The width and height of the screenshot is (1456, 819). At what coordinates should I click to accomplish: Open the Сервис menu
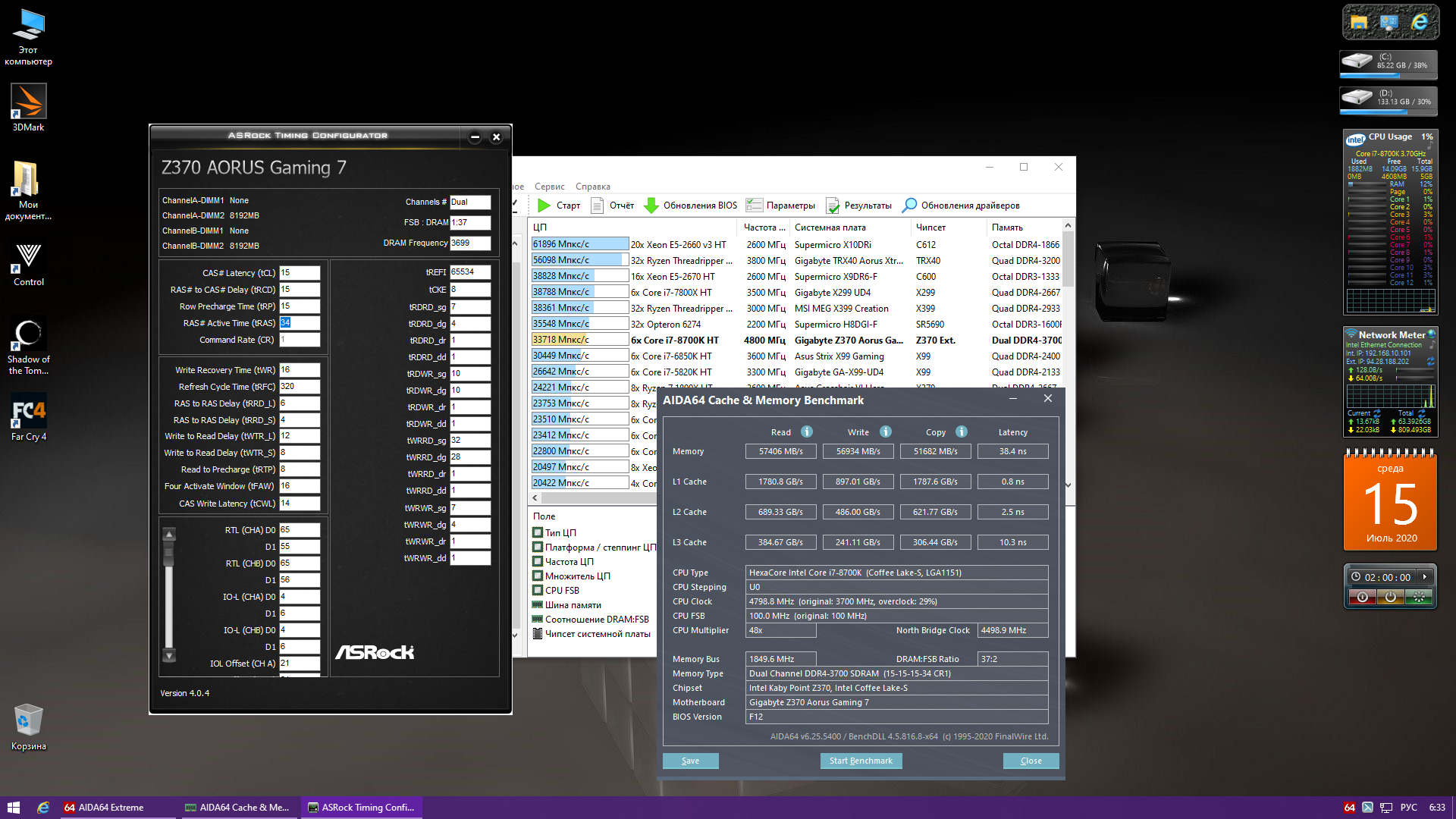(549, 187)
